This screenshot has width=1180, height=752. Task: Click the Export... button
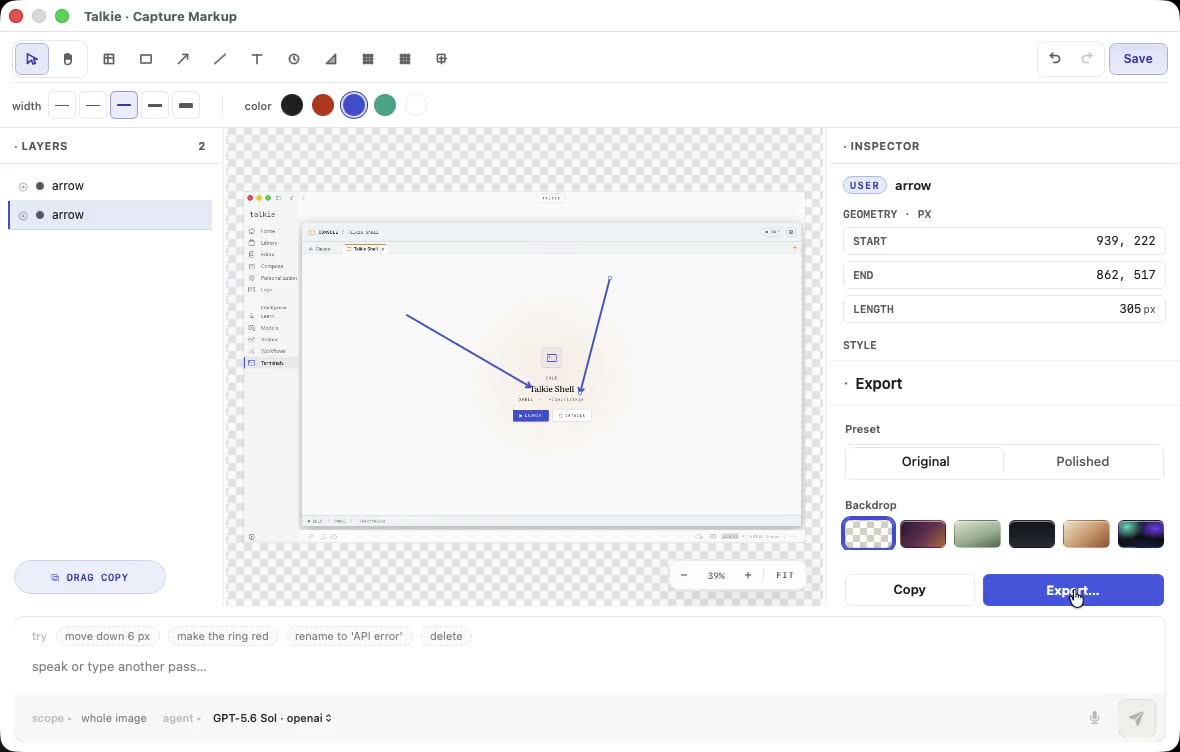(1073, 590)
